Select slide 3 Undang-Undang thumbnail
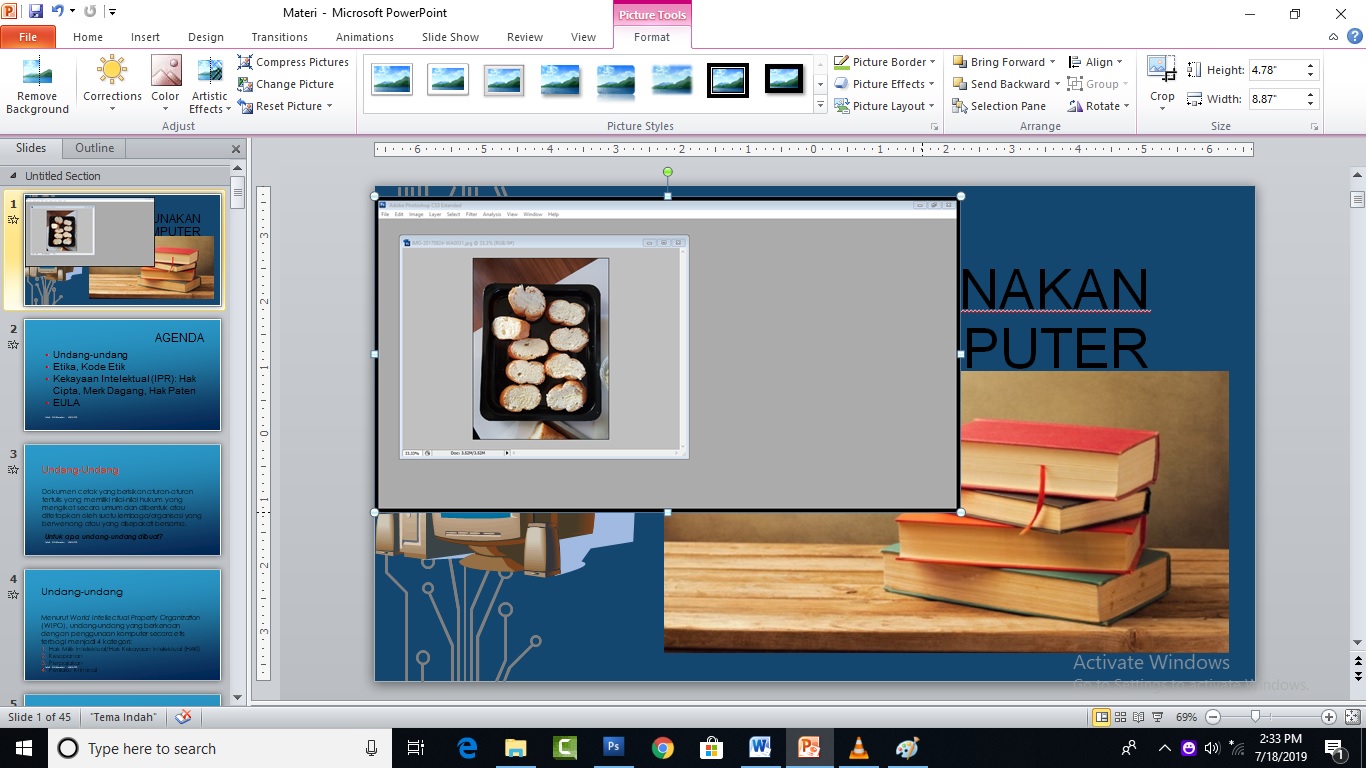The height and width of the screenshot is (768, 1368). click(x=122, y=500)
